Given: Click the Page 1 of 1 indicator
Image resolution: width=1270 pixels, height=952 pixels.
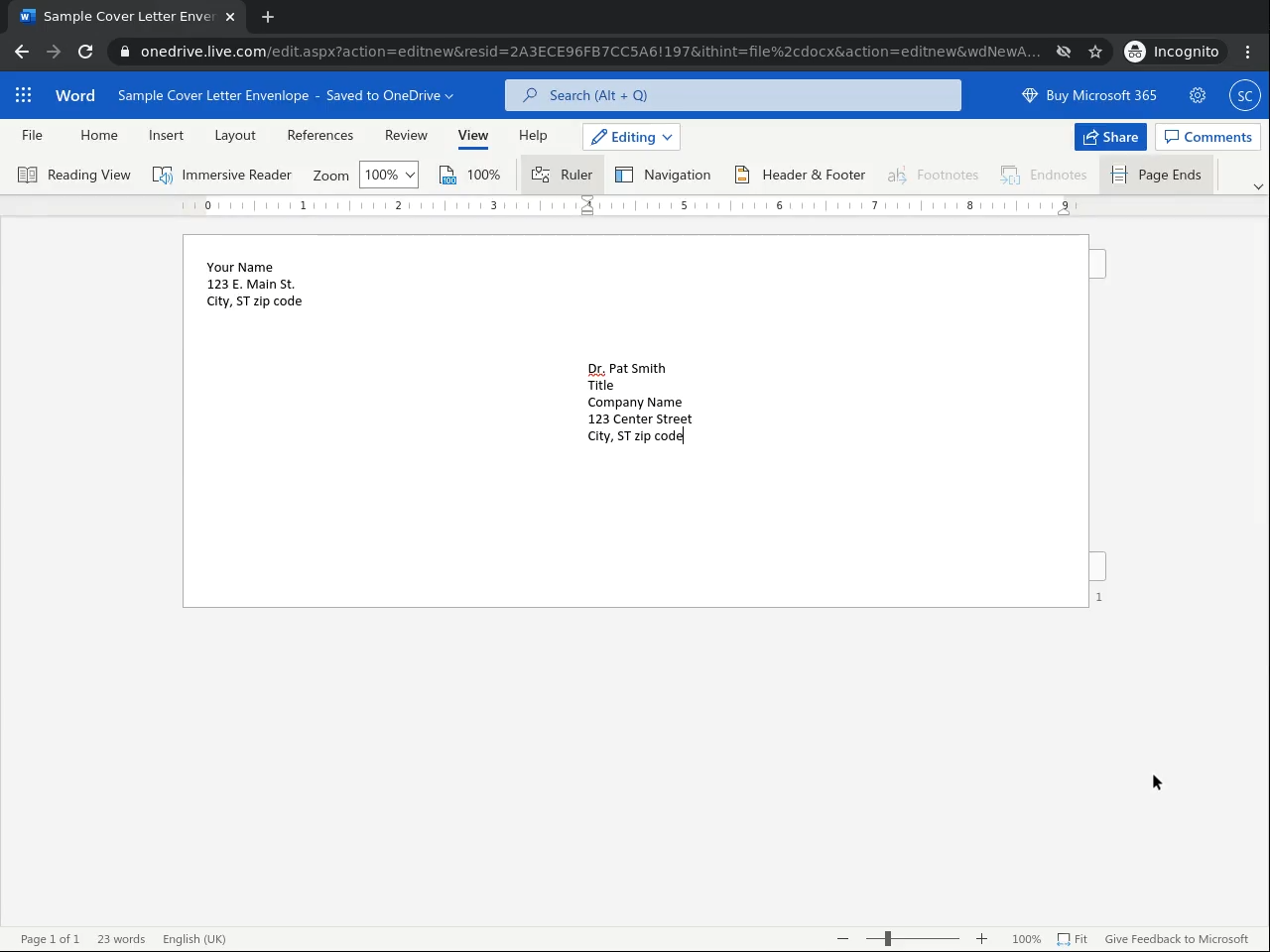Looking at the screenshot, I should coord(50,939).
